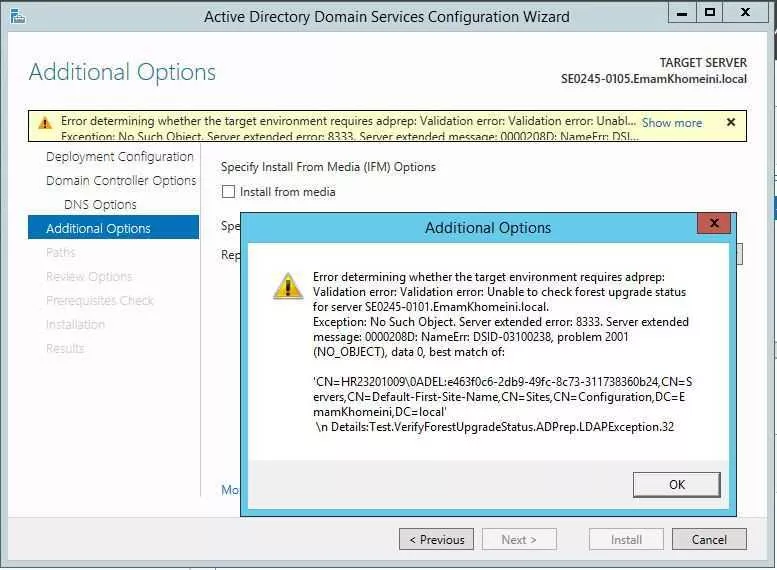Click the Additional Options page heading
The height and width of the screenshot is (570, 777).
pyautogui.click(x=122, y=72)
